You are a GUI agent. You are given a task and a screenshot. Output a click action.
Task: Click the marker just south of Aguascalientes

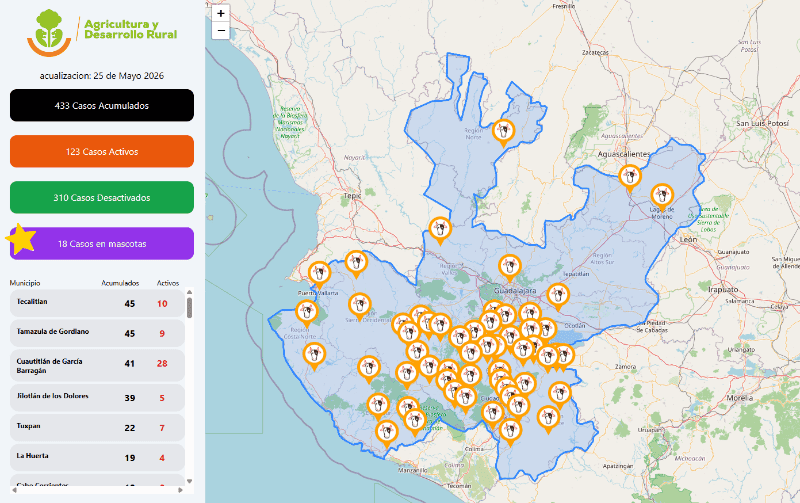(x=630, y=178)
